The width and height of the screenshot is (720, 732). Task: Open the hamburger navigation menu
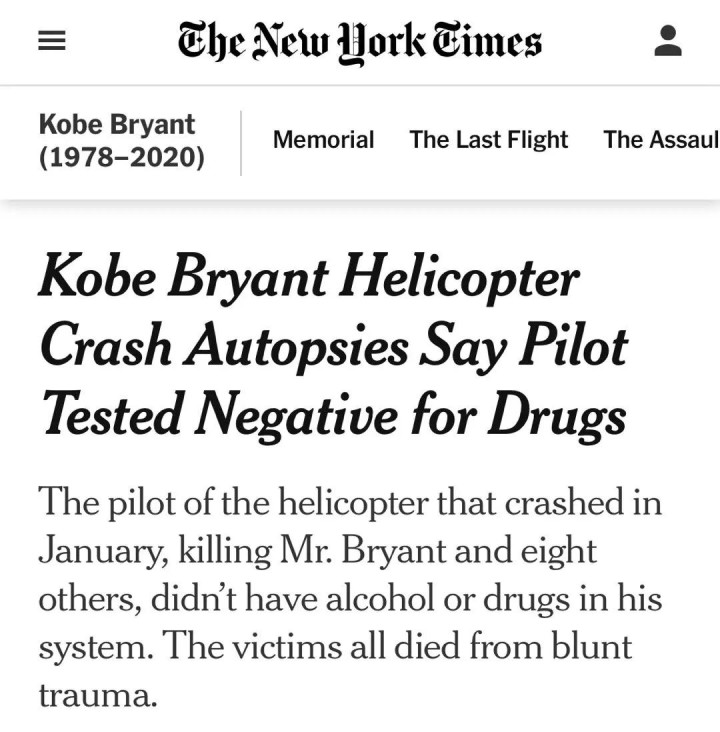pos(51,41)
